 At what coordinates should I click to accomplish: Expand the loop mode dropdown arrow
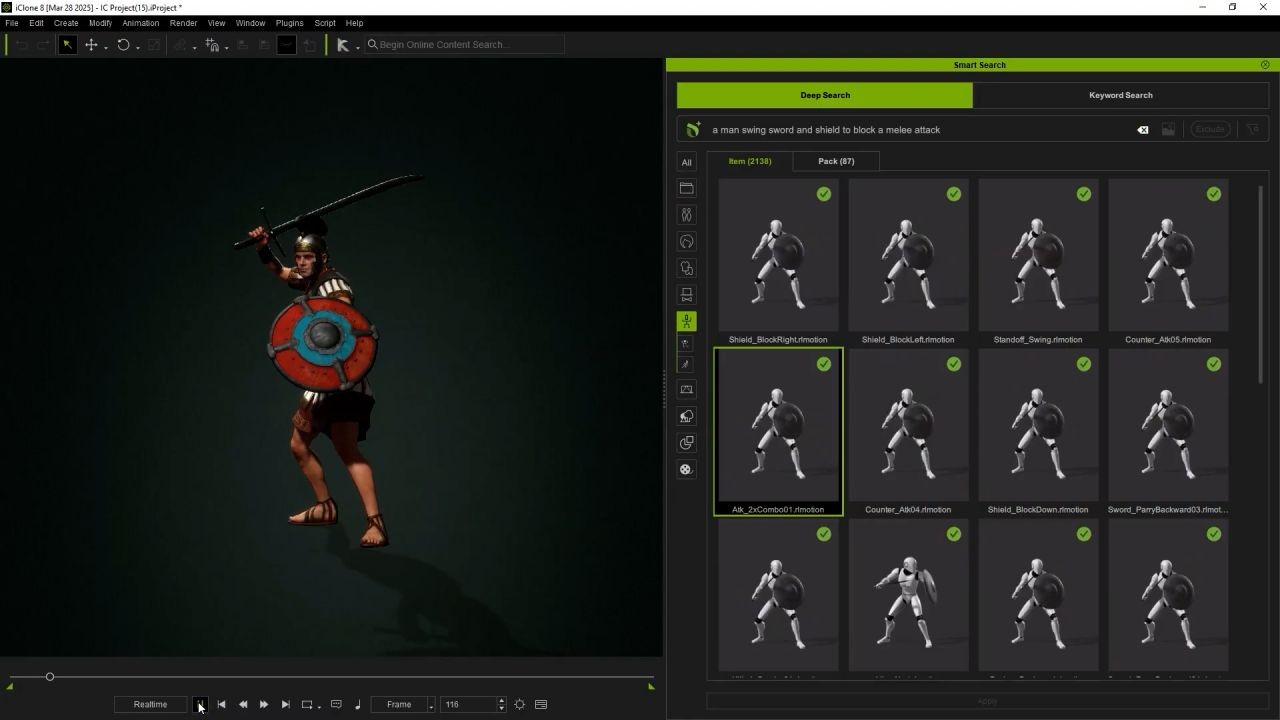tap(319, 706)
